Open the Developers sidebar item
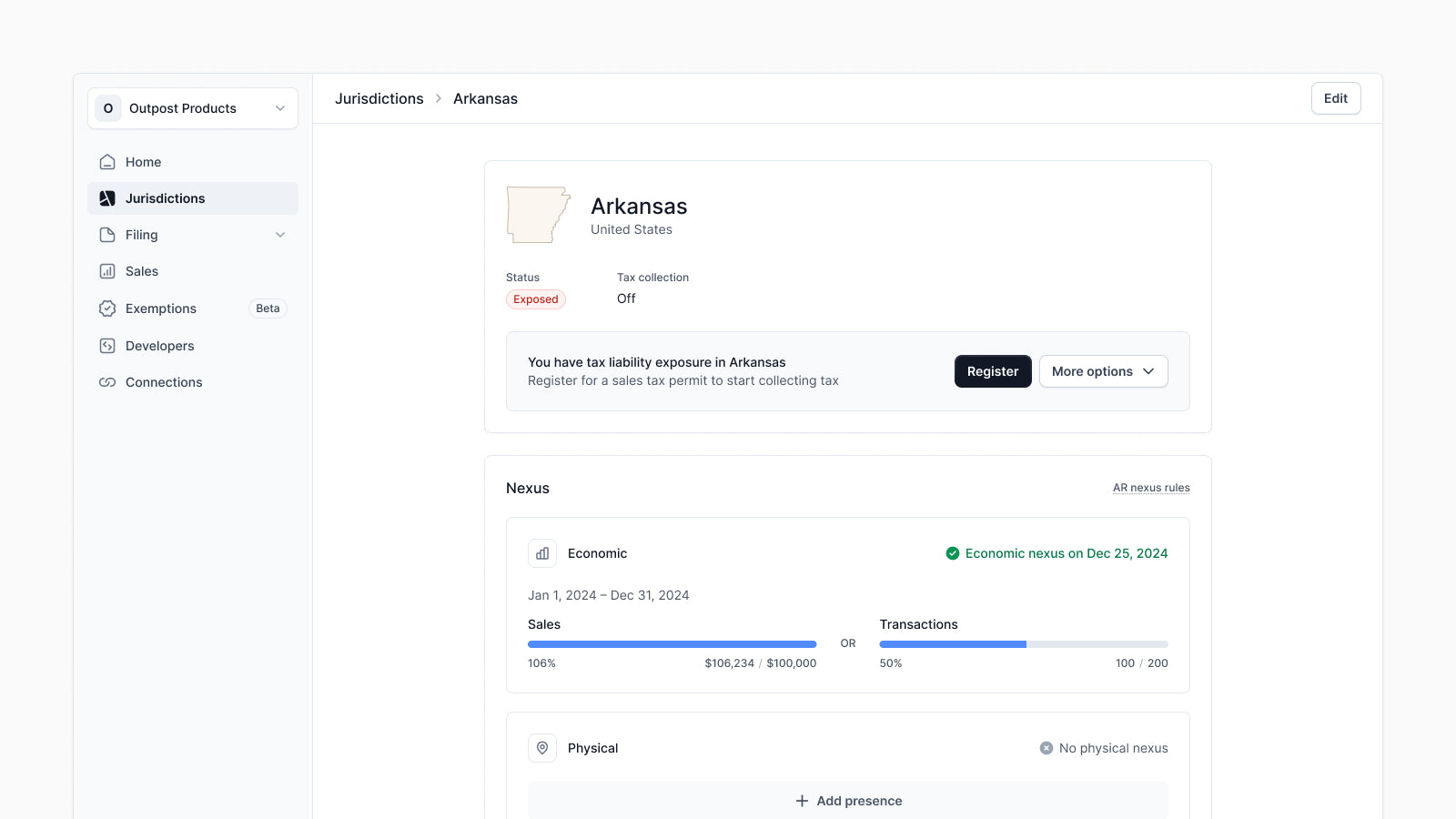1456x819 pixels. coord(193,346)
